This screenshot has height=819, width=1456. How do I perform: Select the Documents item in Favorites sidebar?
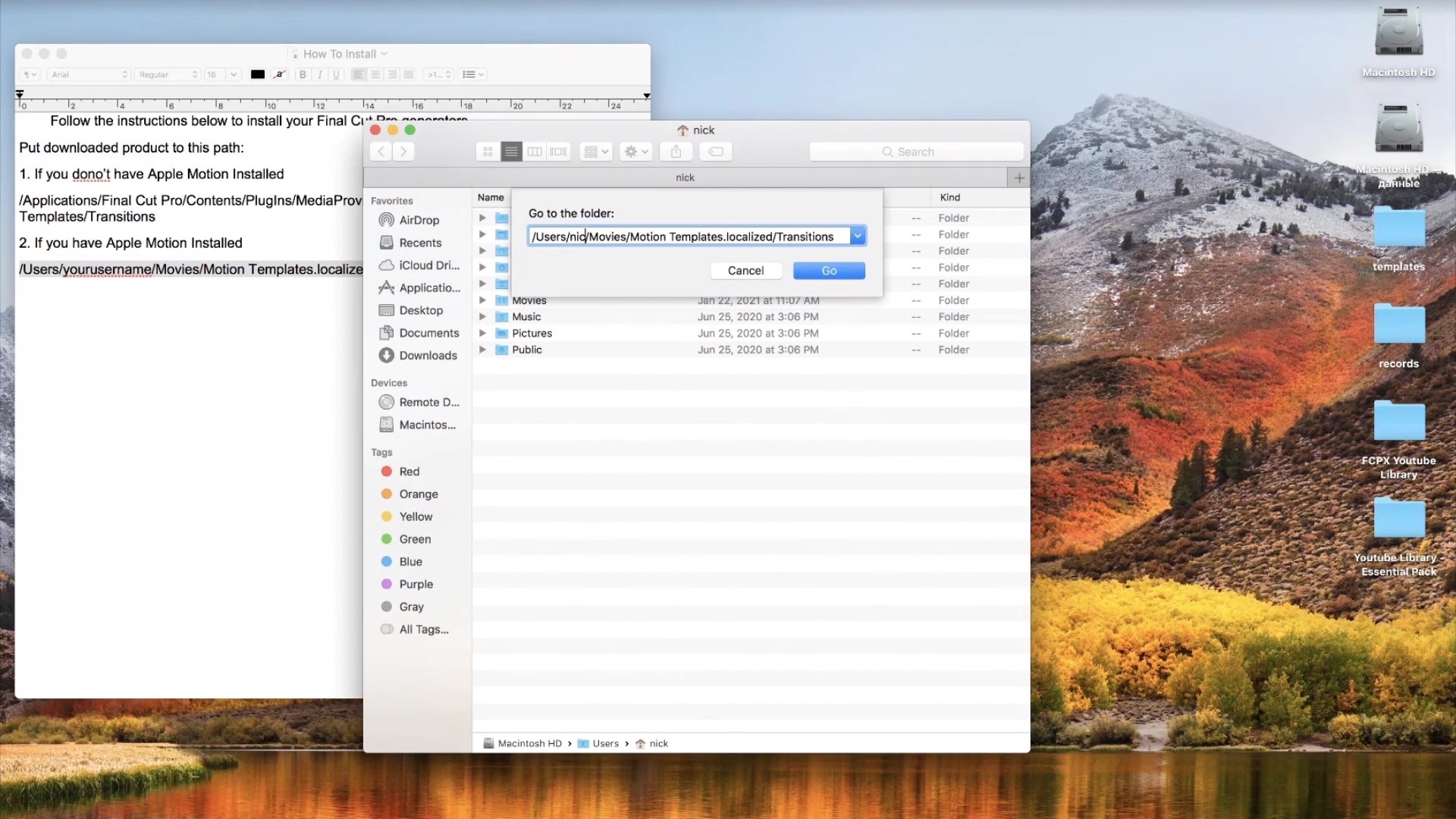pos(427,332)
